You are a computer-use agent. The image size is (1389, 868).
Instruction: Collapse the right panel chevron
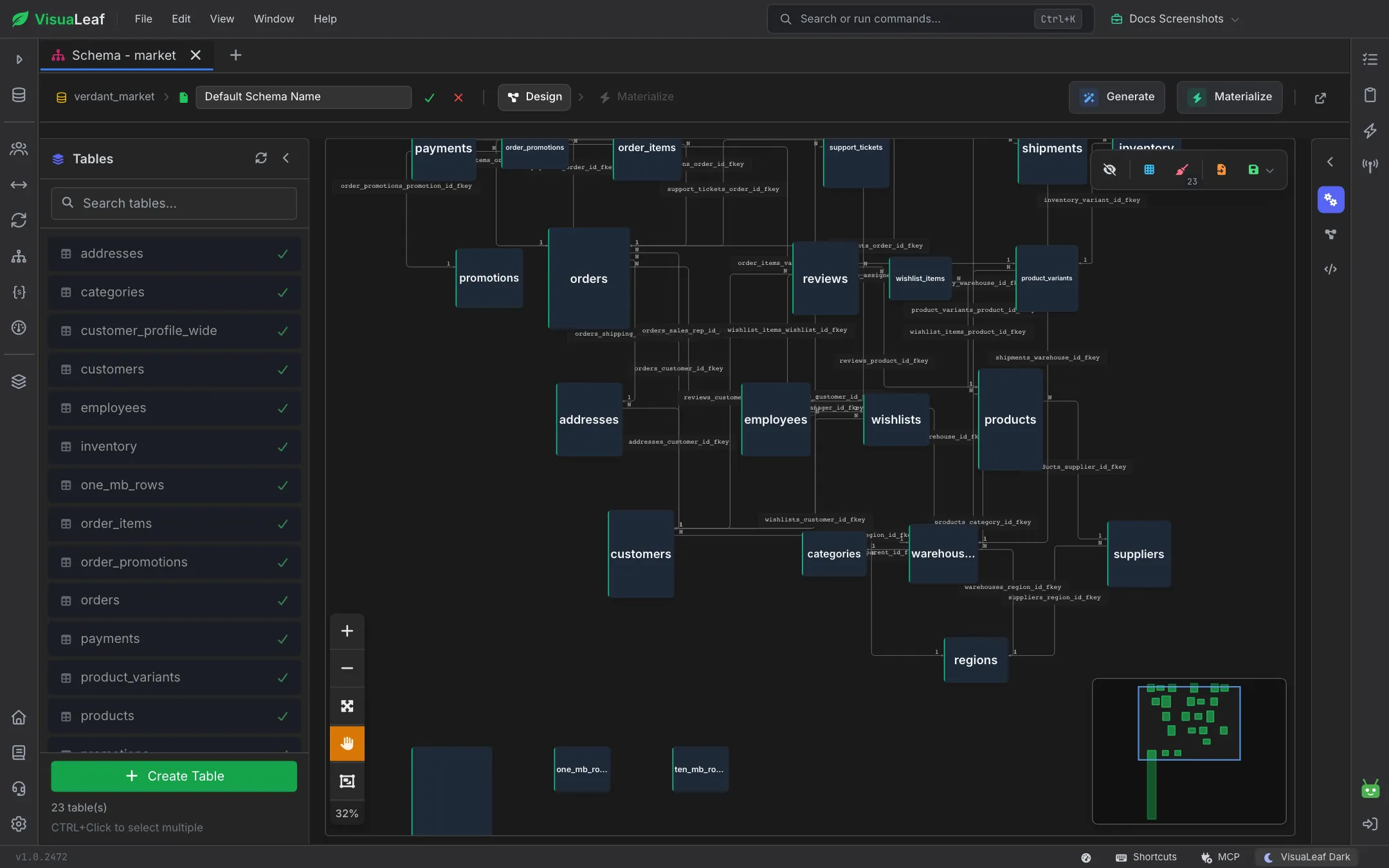coord(1330,162)
